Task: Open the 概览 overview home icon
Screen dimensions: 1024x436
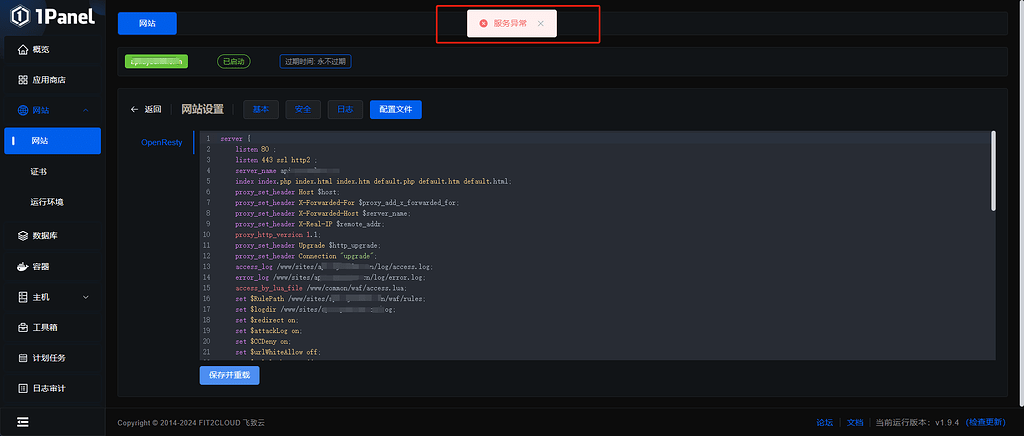Action: coord(23,49)
